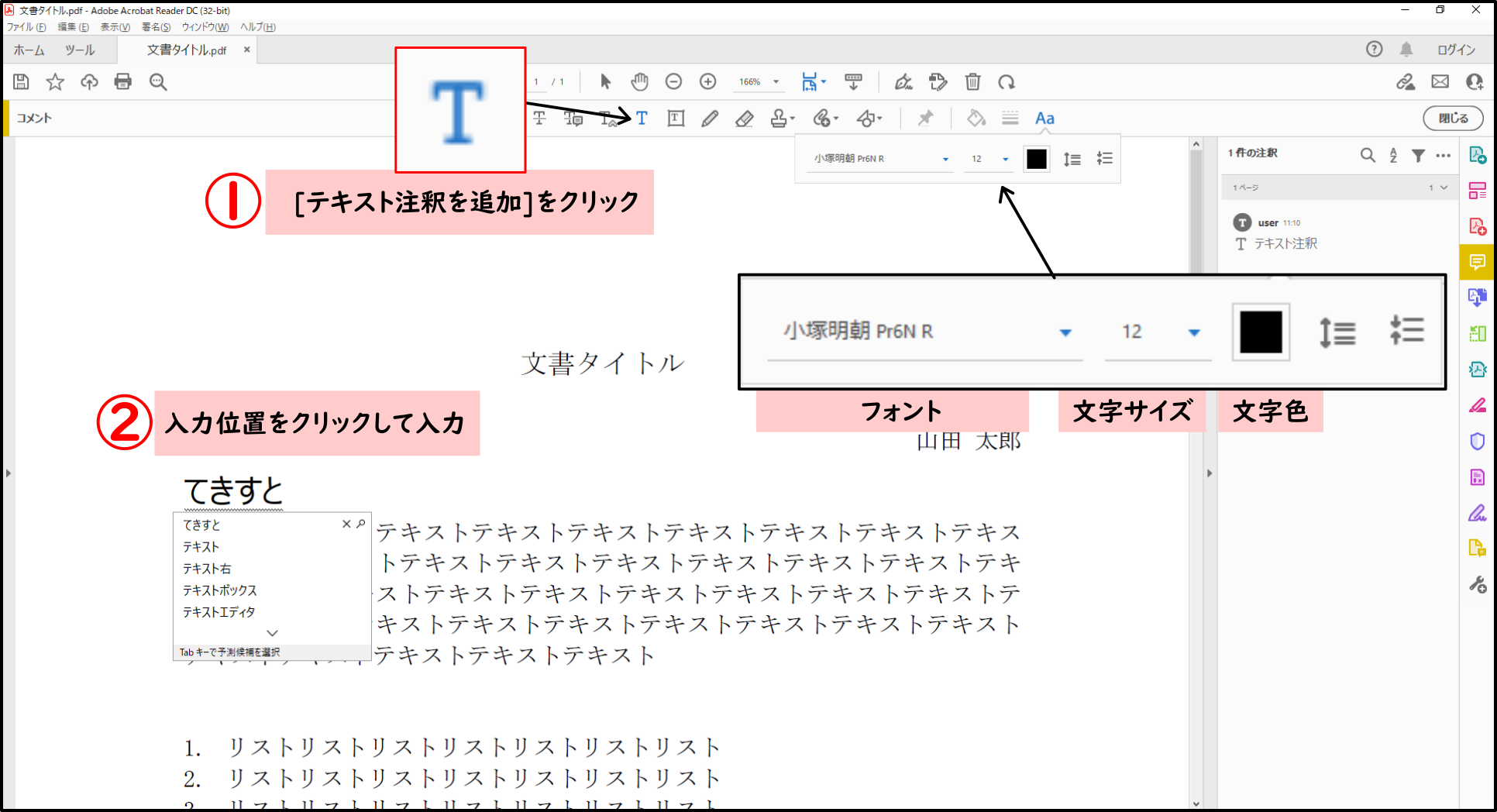Select the eraser tool

pyautogui.click(x=744, y=119)
